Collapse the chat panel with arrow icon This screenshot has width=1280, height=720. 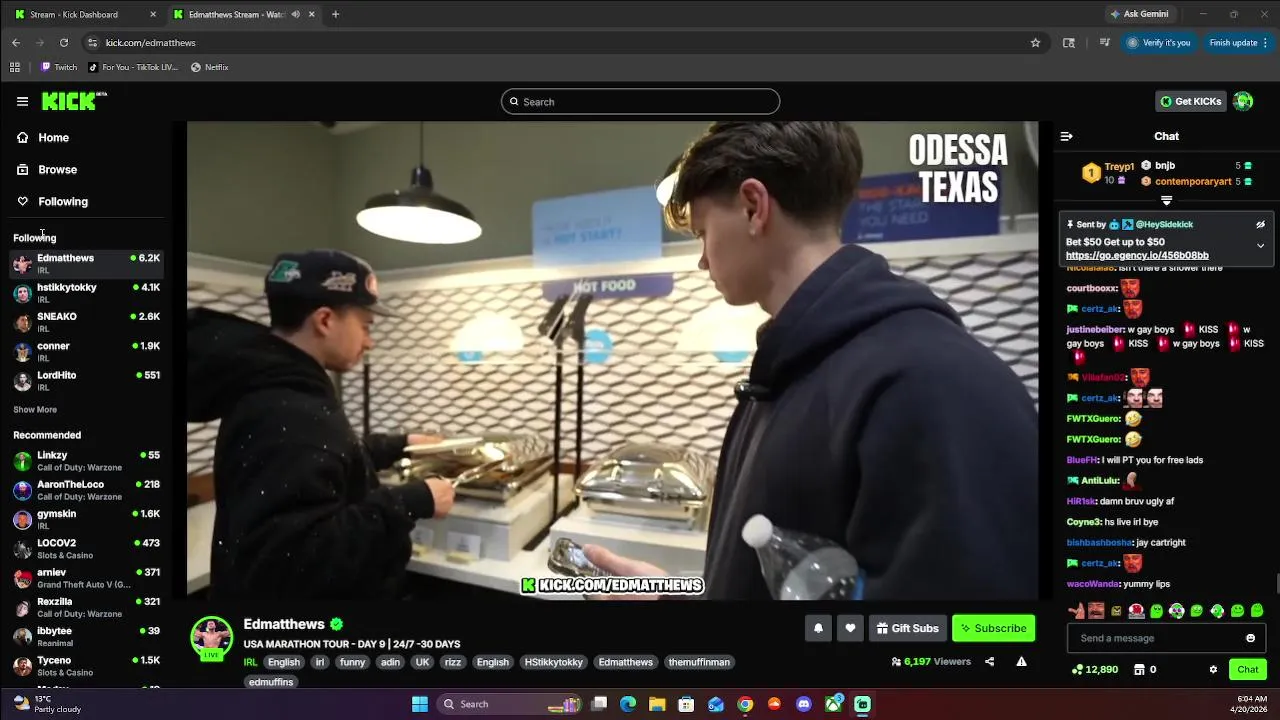(1066, 136)
